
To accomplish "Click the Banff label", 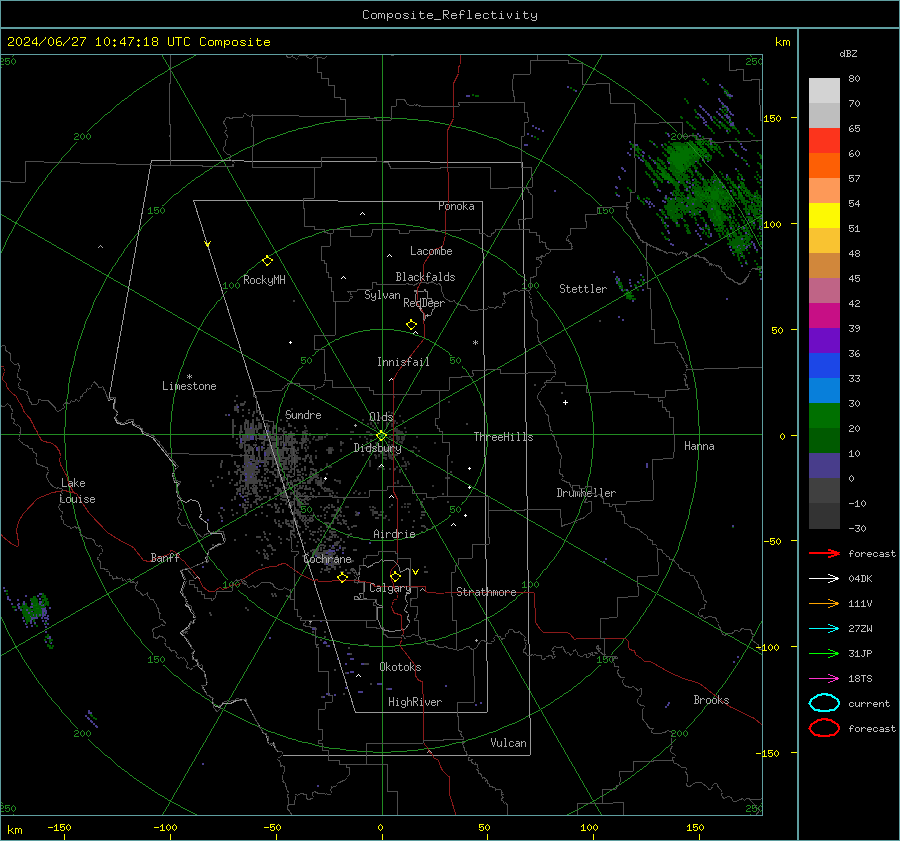I will (x=165, y=557).
